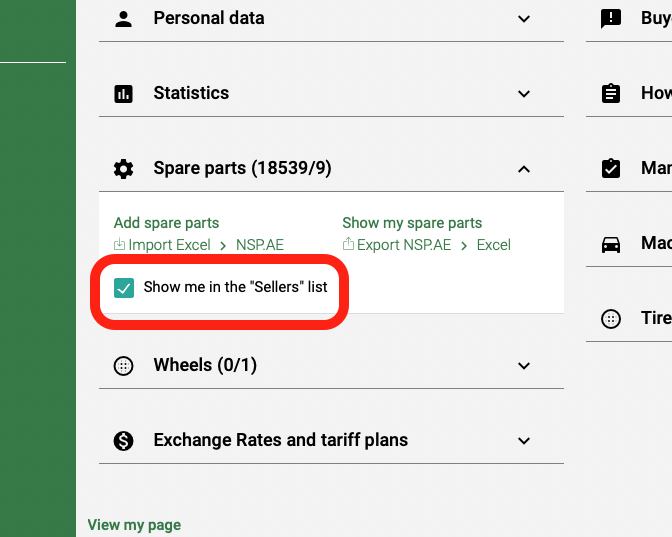Click the round icon beside the Tire entry

tap(610, 319)
